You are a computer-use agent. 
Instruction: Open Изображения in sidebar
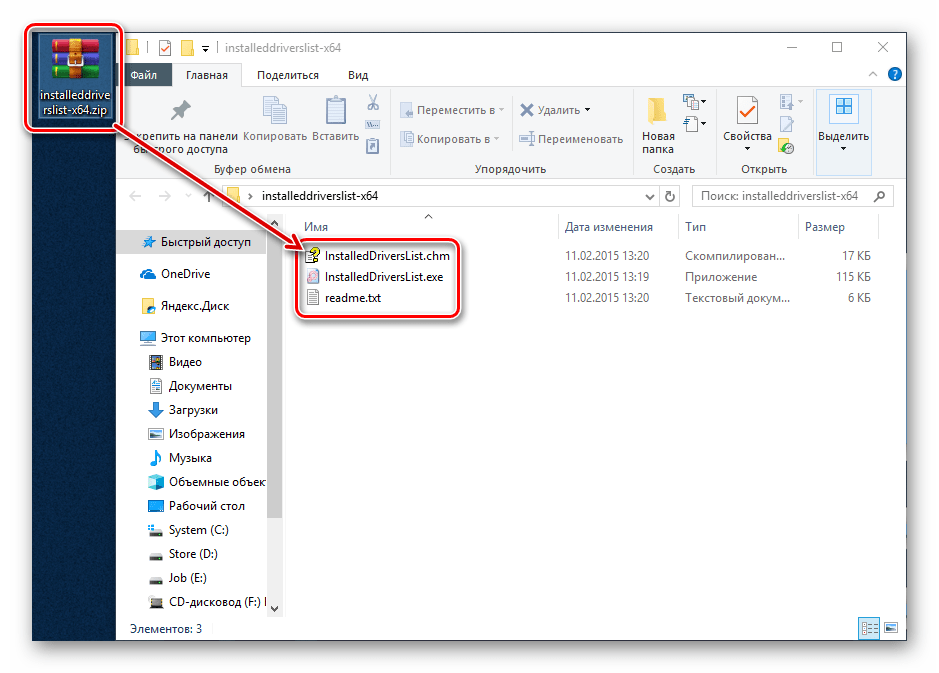[x=196, y=434]
